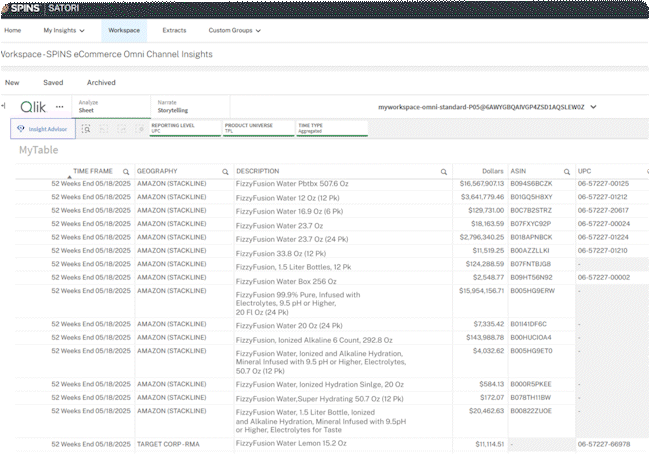The image size is (650, 455).
Task: Select description FizzyFusion Water Box 256 Oz
Action: (x=286, y=281)
